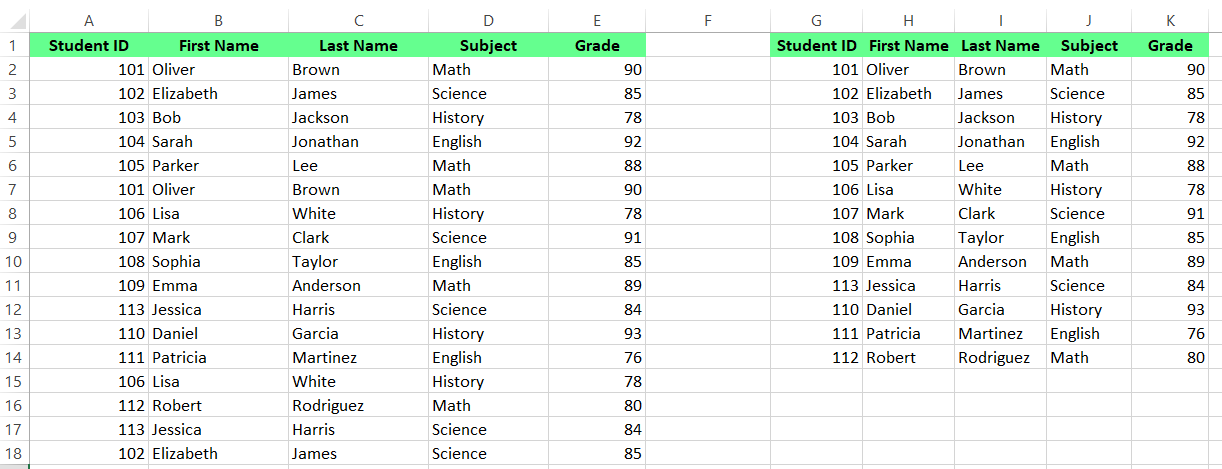Select cell G12 containing 110

pos(816,309)
